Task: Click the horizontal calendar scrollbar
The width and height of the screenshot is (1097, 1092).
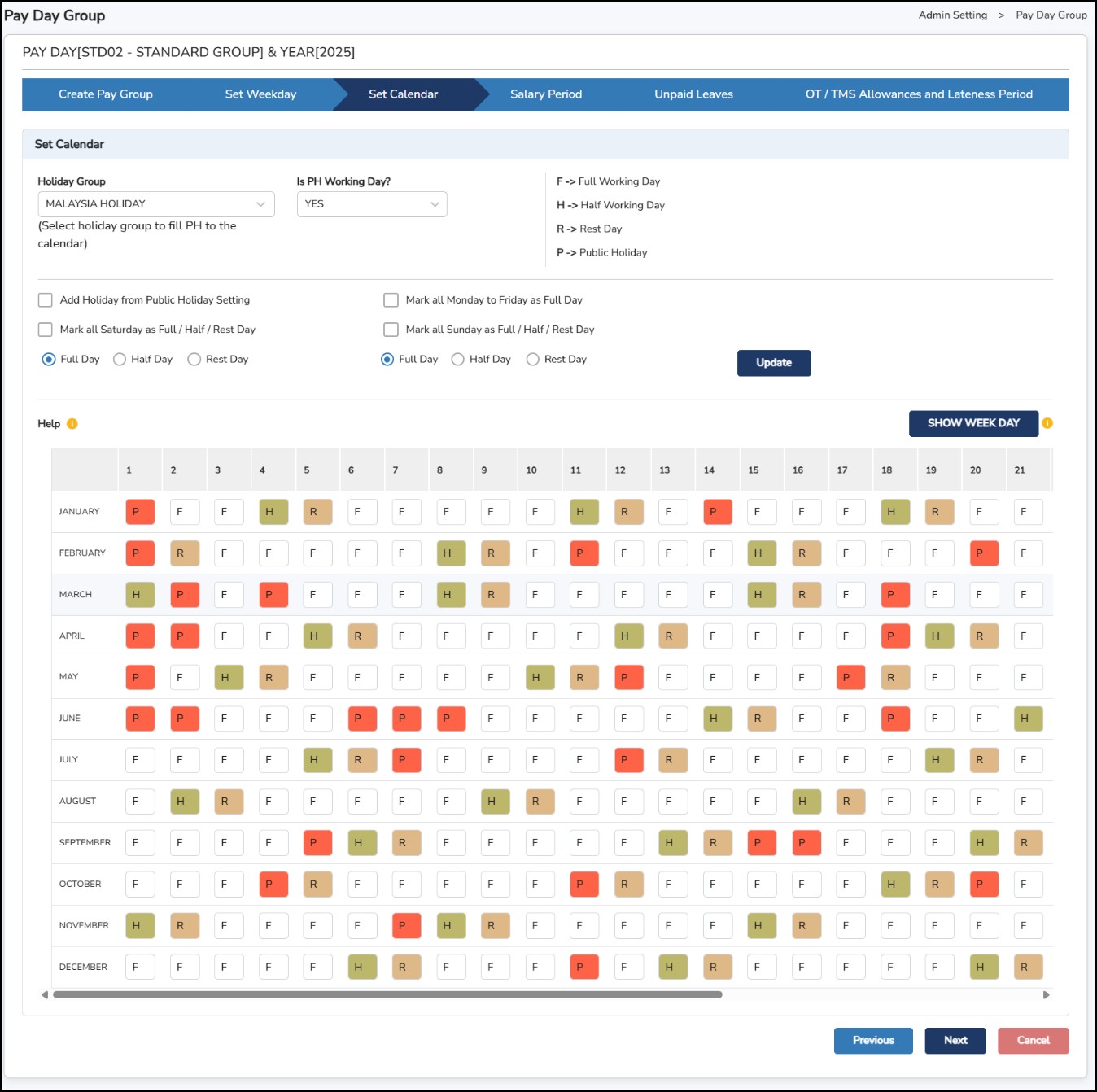Action: tap(387, 994)
